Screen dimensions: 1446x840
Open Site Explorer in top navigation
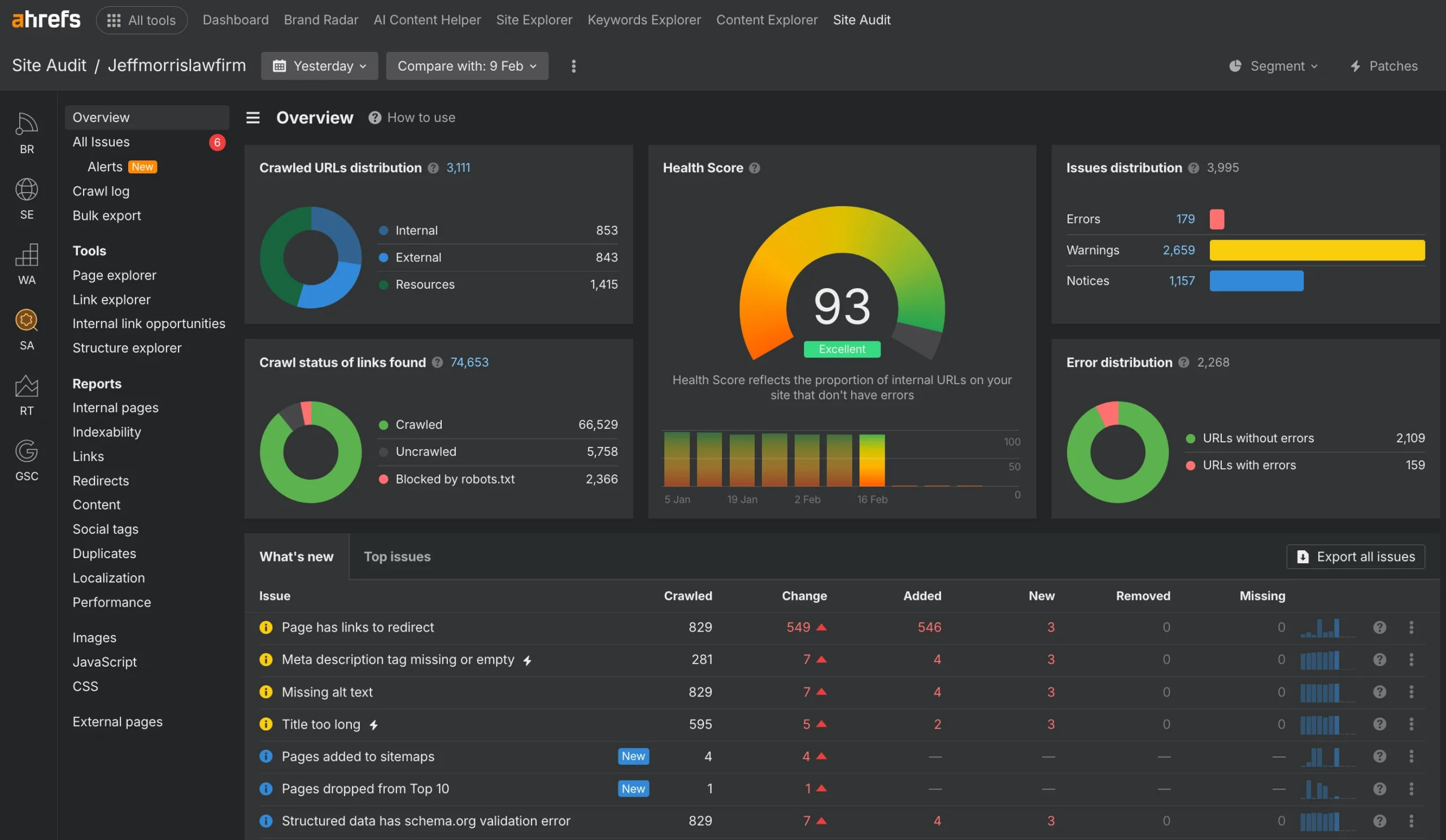click(x=534, y=20)
